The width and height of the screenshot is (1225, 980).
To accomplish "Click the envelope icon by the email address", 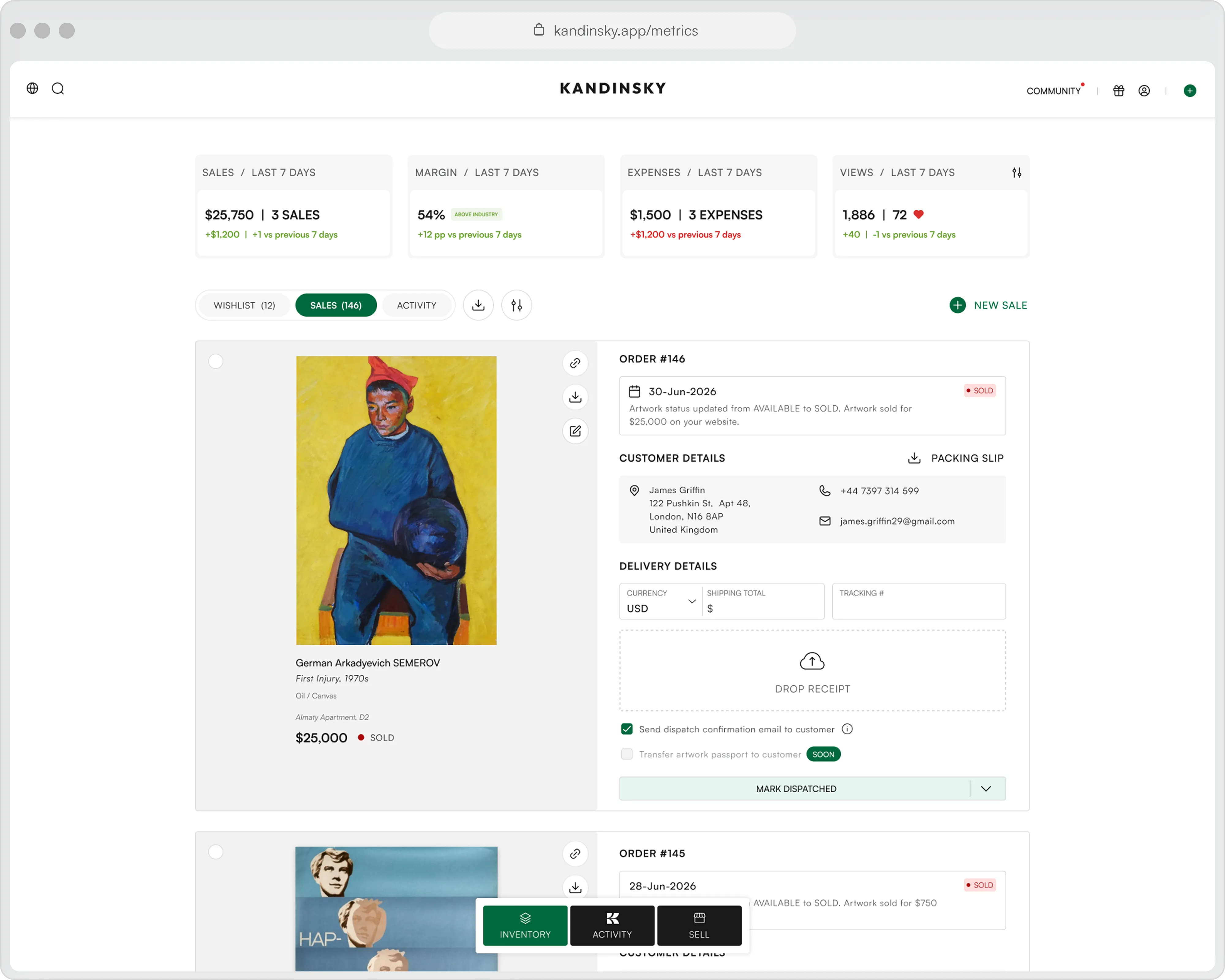I will (824, 521).
